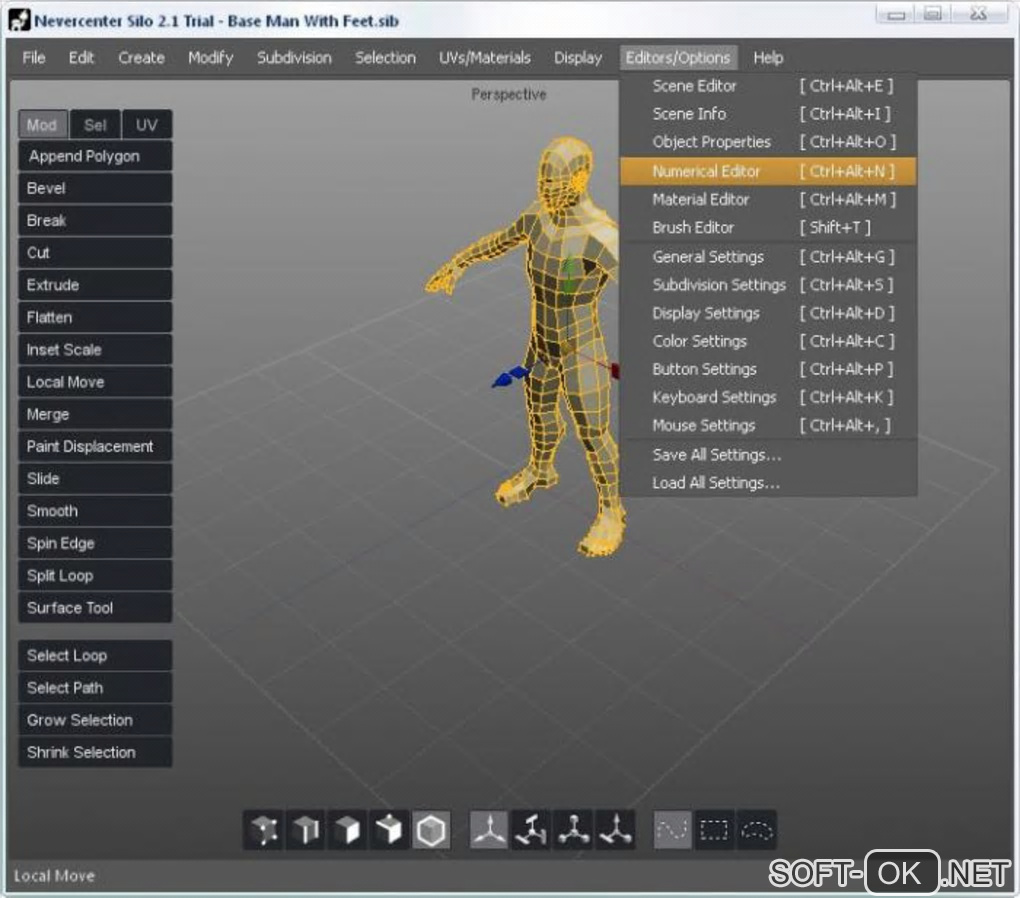Switch to the Sel tab
This screenshot has height=898, width=1020.
[x=95, y=125]
